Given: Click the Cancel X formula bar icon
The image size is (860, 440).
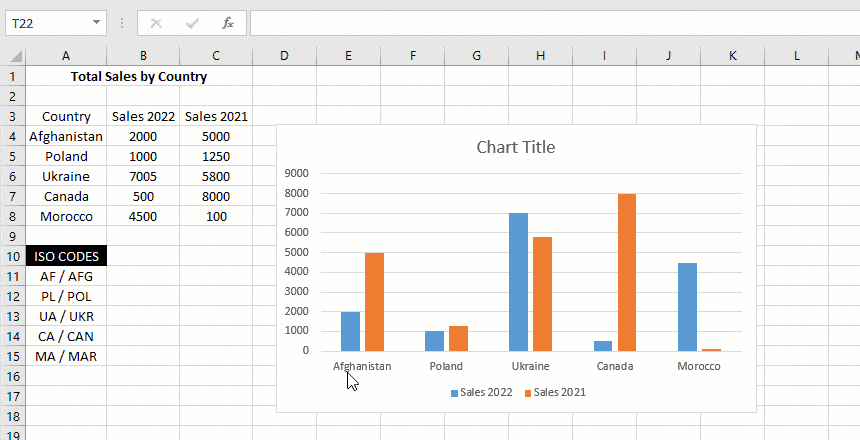Looking at the screenshot, I should [156, 23].
